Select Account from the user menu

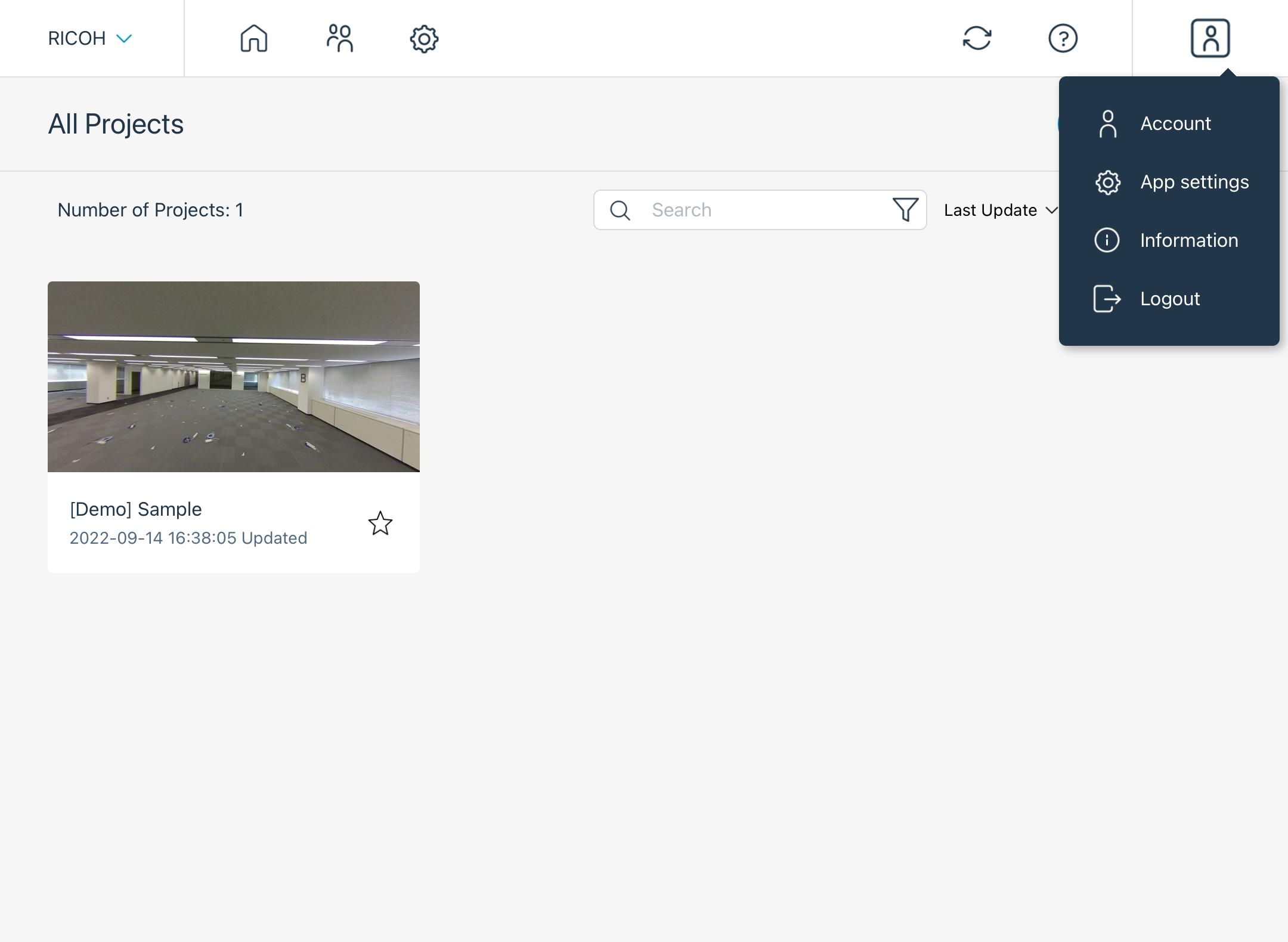point(1175,123)
